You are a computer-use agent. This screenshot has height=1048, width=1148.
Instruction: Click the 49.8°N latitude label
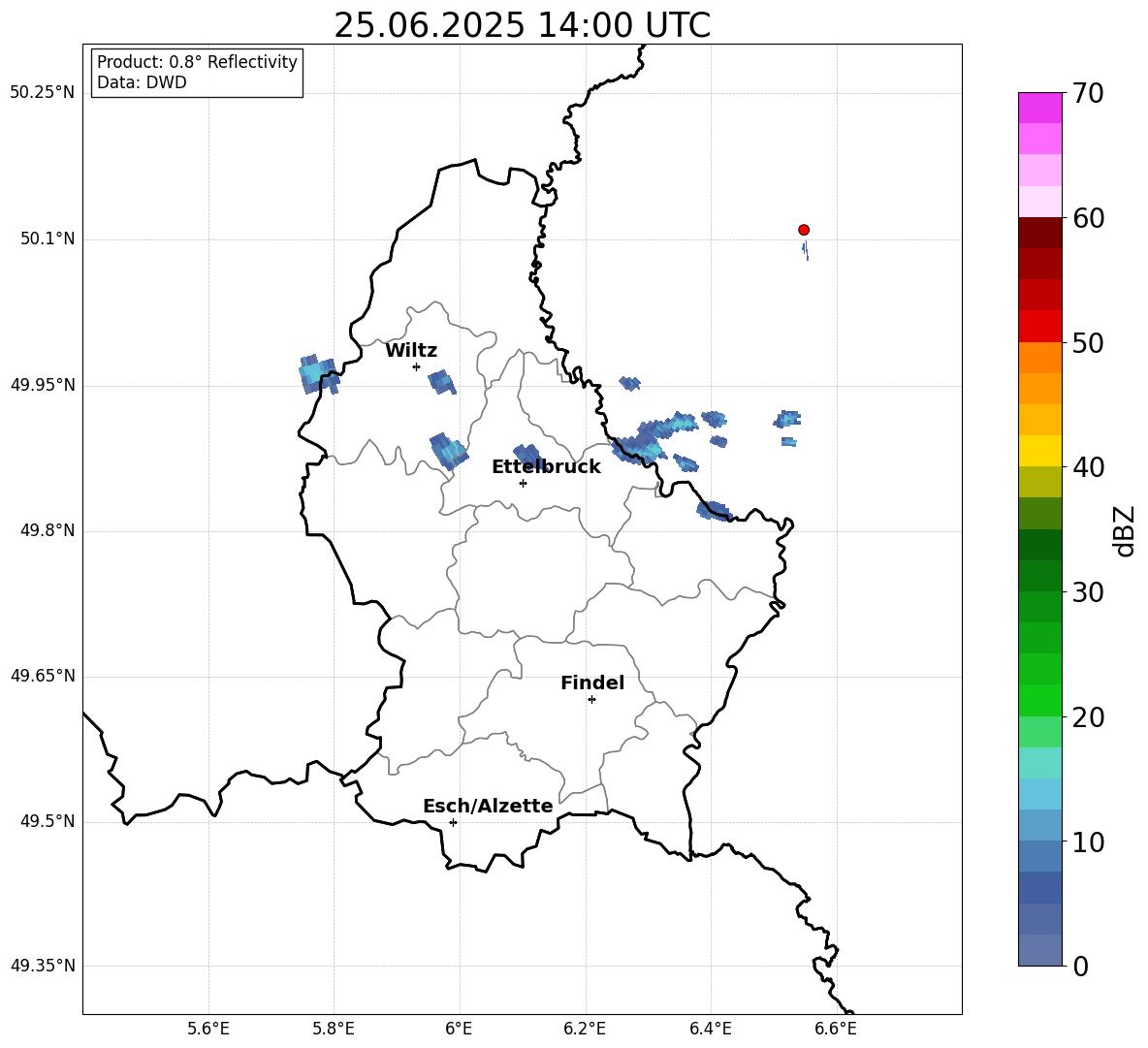(x=48, y=530)
